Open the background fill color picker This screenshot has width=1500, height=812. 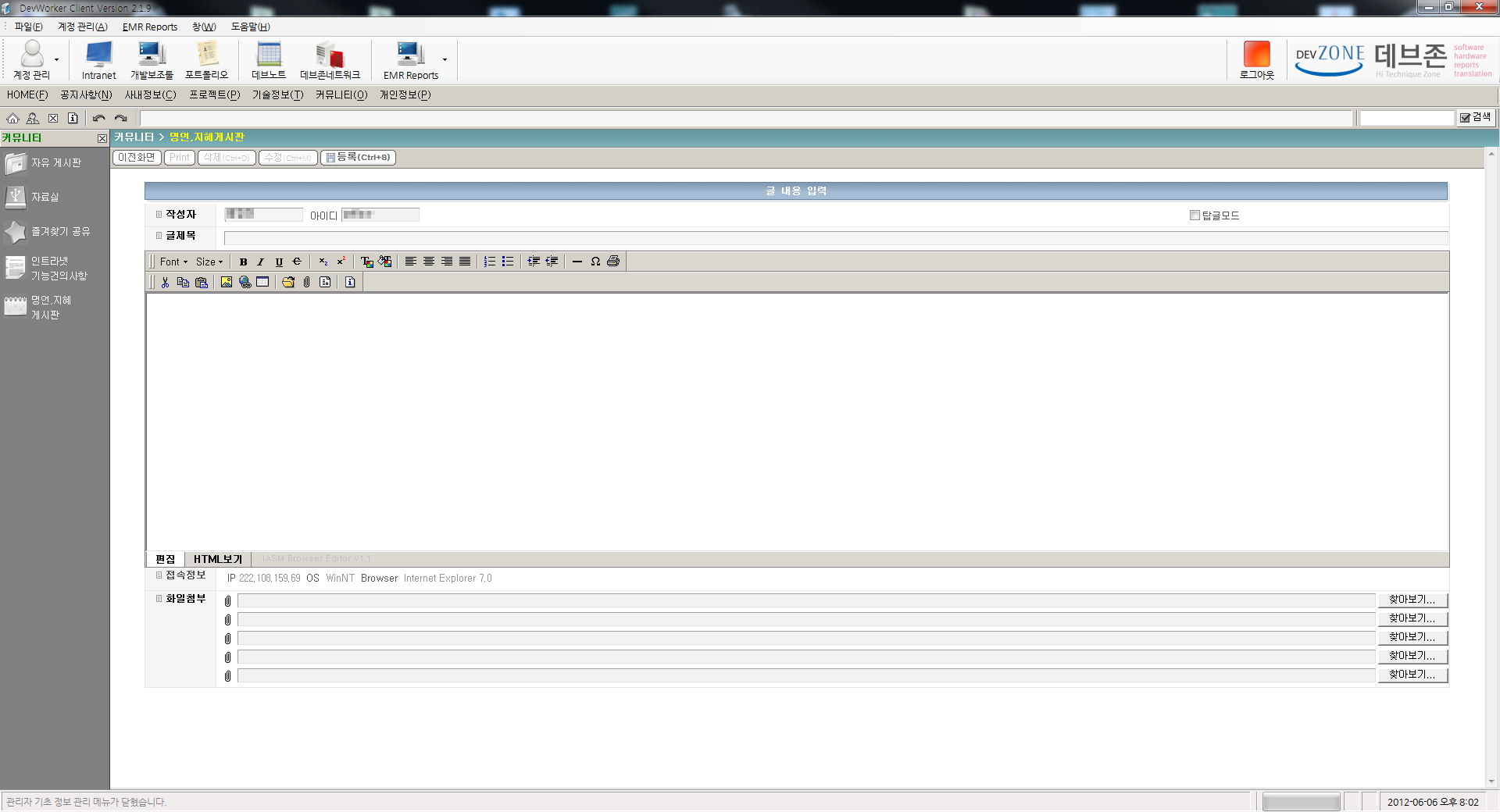[x=385, y=262]
